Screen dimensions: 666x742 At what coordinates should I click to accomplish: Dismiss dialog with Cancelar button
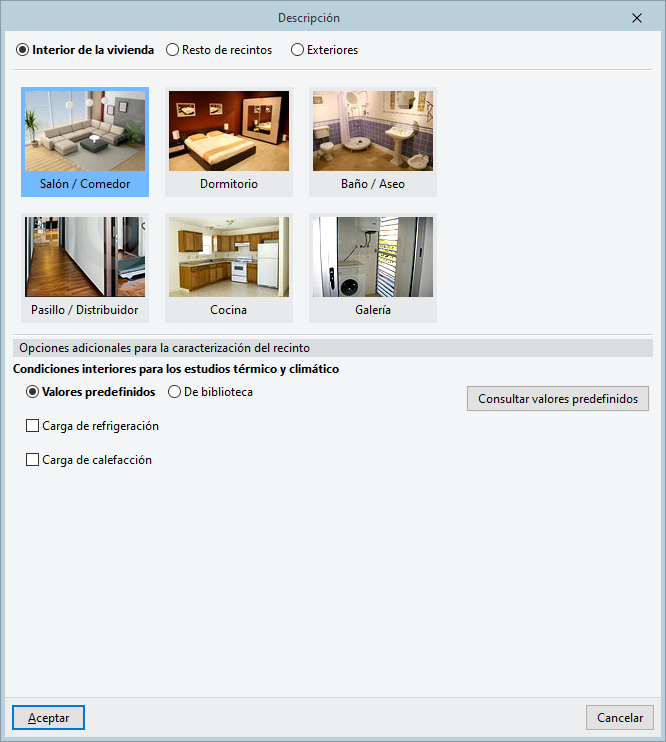(x=620, y=718)
